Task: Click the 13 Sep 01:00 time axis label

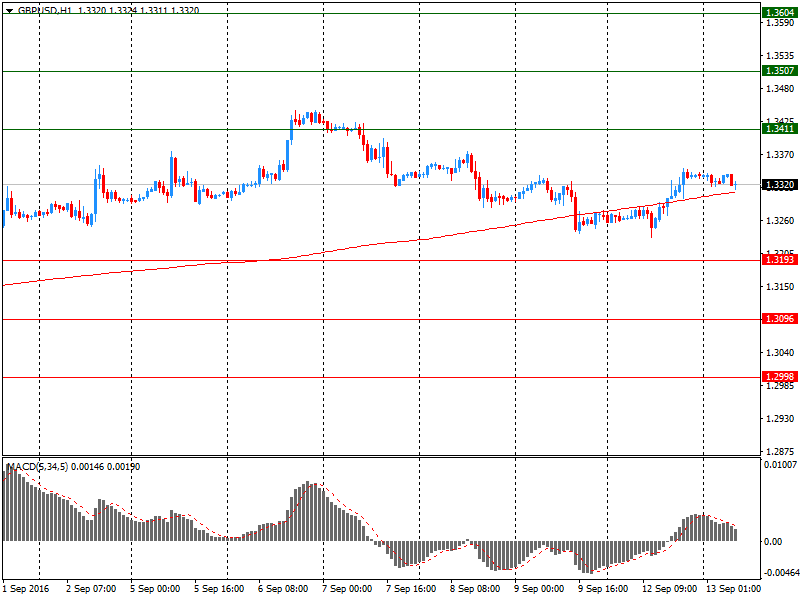Action: 733,588
